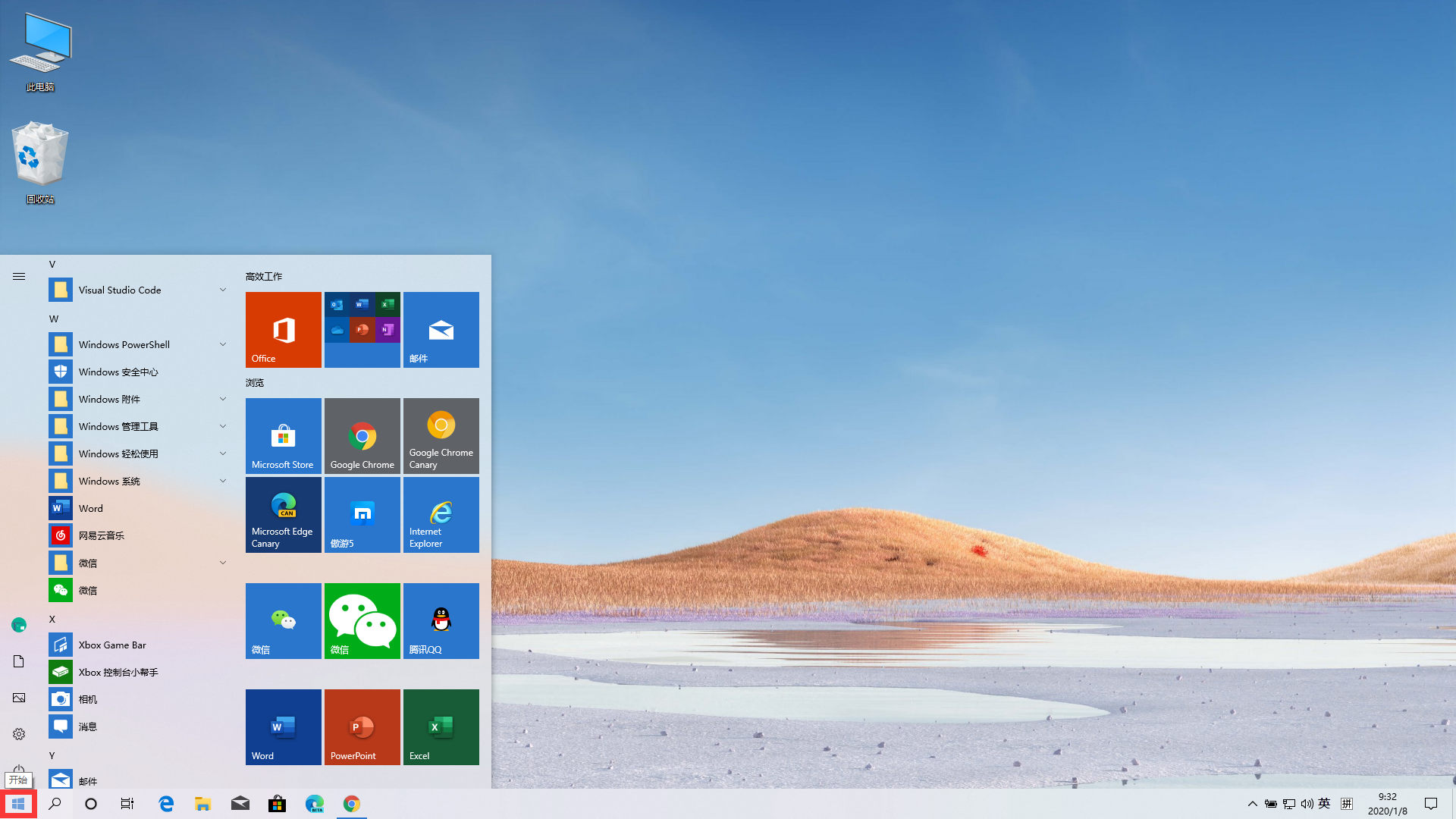Expand the Start menu hamburger
Viewport: 1456px width, 819px height.
[x=19, y=277]
